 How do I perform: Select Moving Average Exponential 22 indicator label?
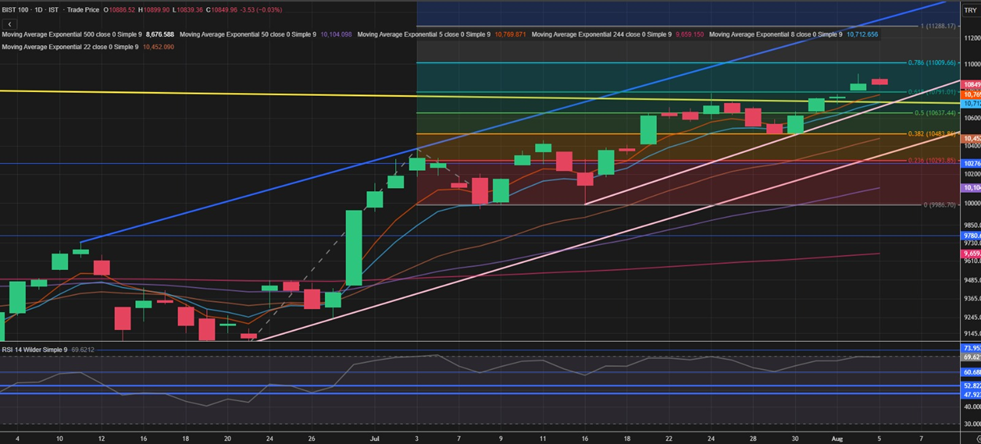click(x=68, y=47)
